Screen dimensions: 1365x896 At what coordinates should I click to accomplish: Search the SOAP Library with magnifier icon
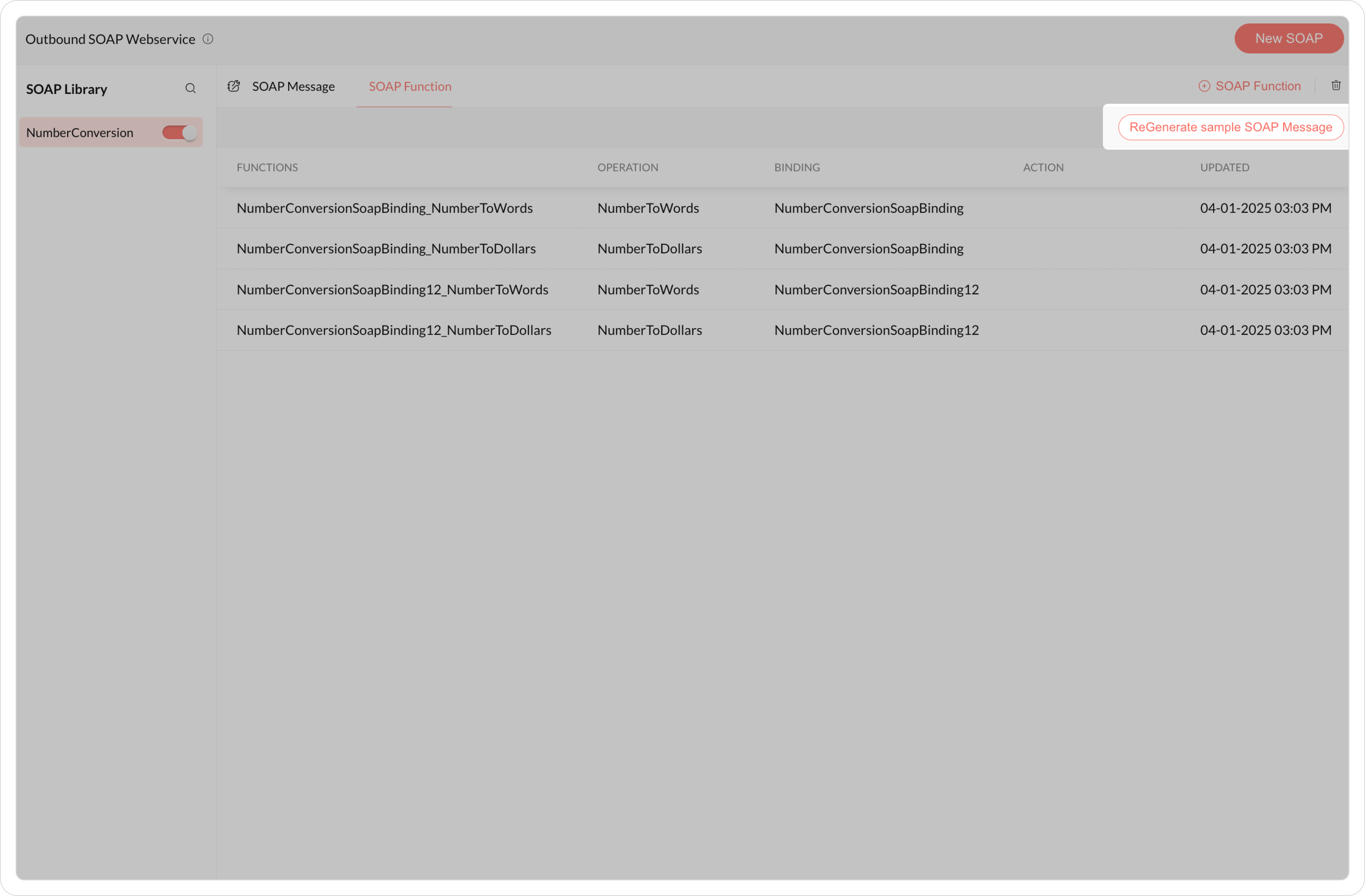(x=190, y=88)
